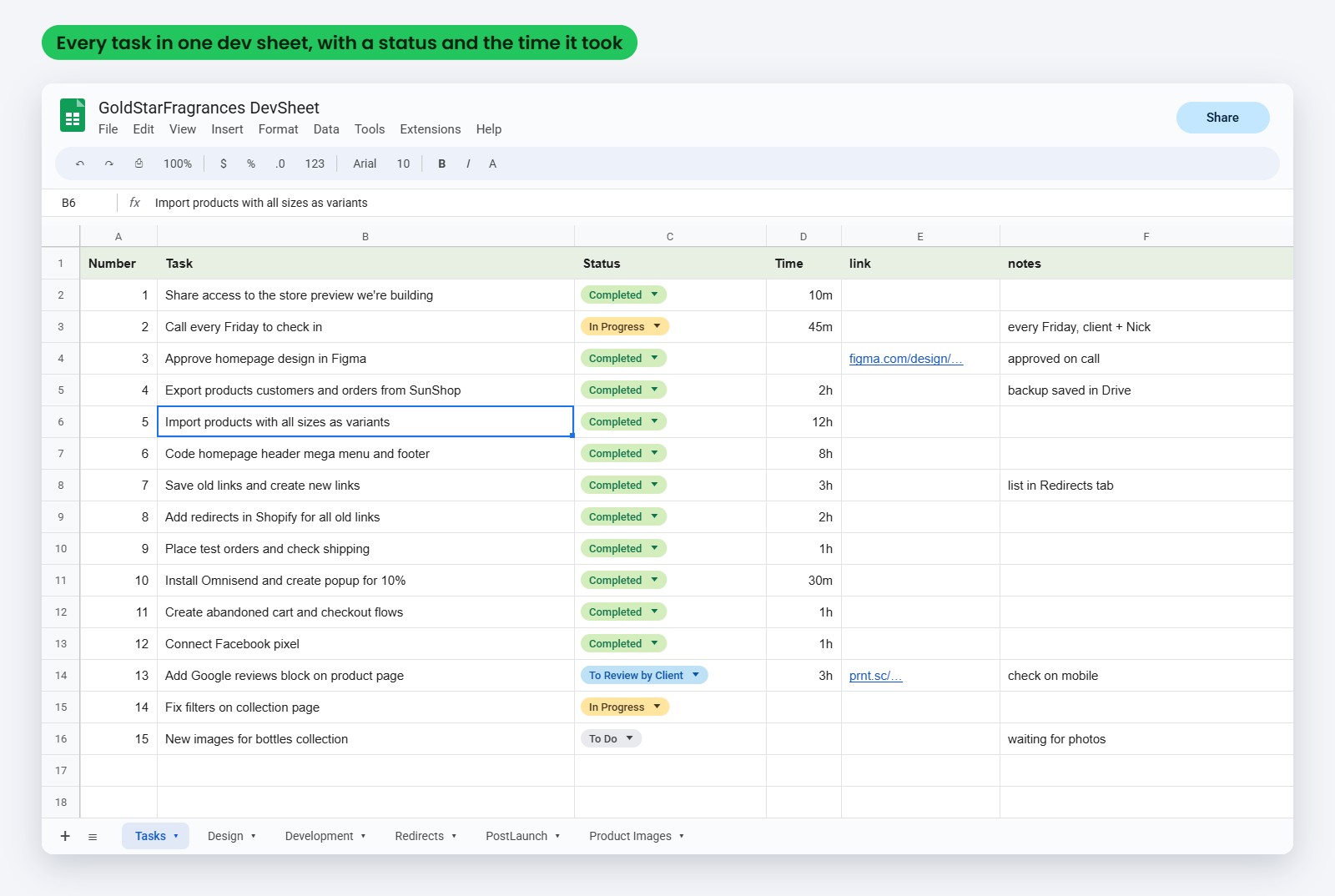Viewport: 1335px width, 896px height.
Task: Click the print icon in toolbar
Action: 139,164
